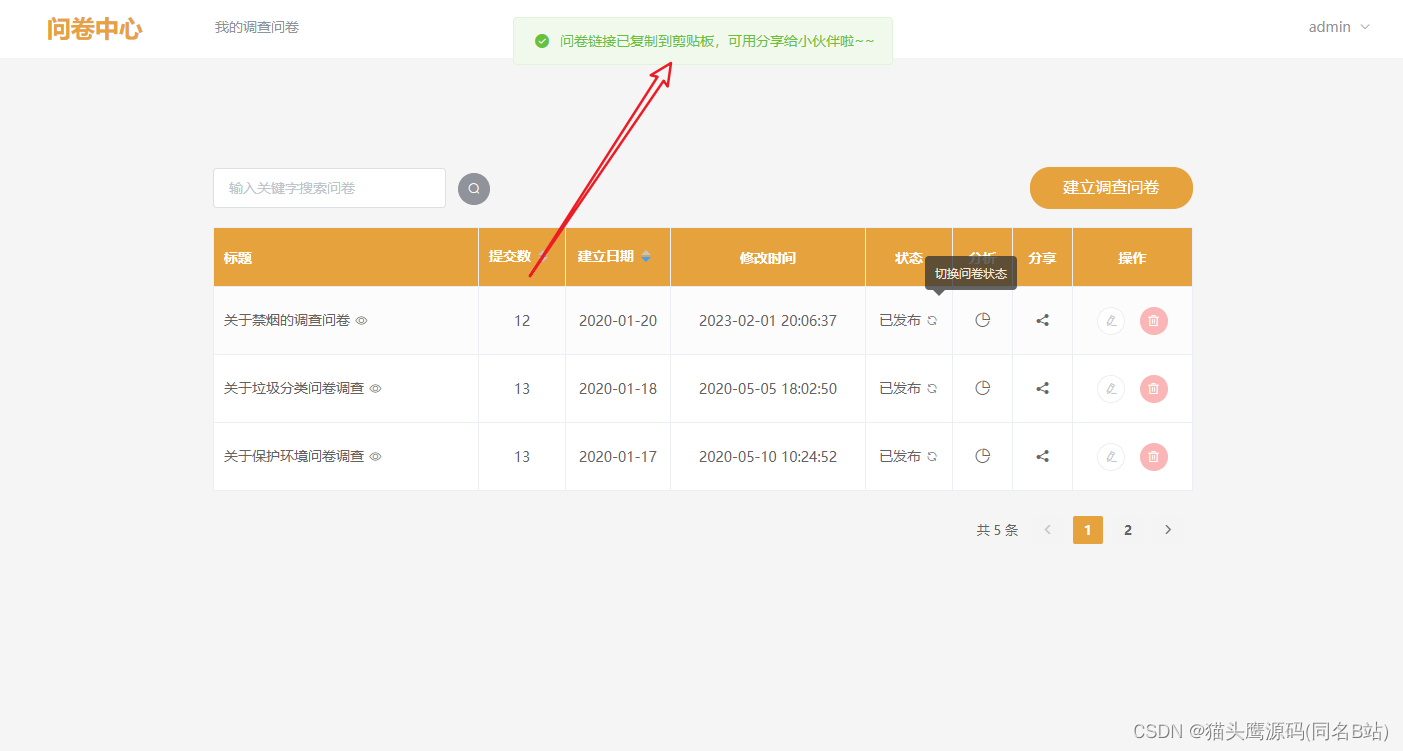Image resolution: width=1403 pixels, height=751 pixels.
Task: Click modified time 2023-02-01 20:06:37
Action: point(768,321)
